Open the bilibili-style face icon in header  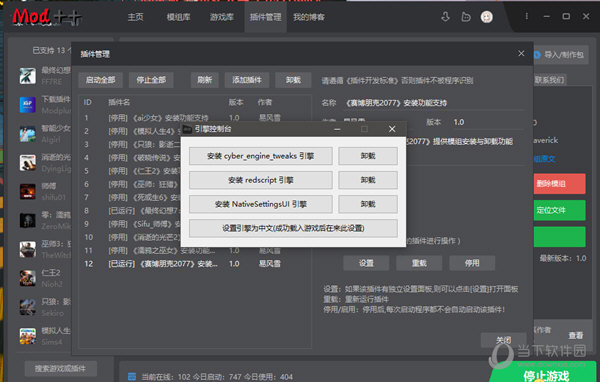pyautogui.click(x=466, y=17)
